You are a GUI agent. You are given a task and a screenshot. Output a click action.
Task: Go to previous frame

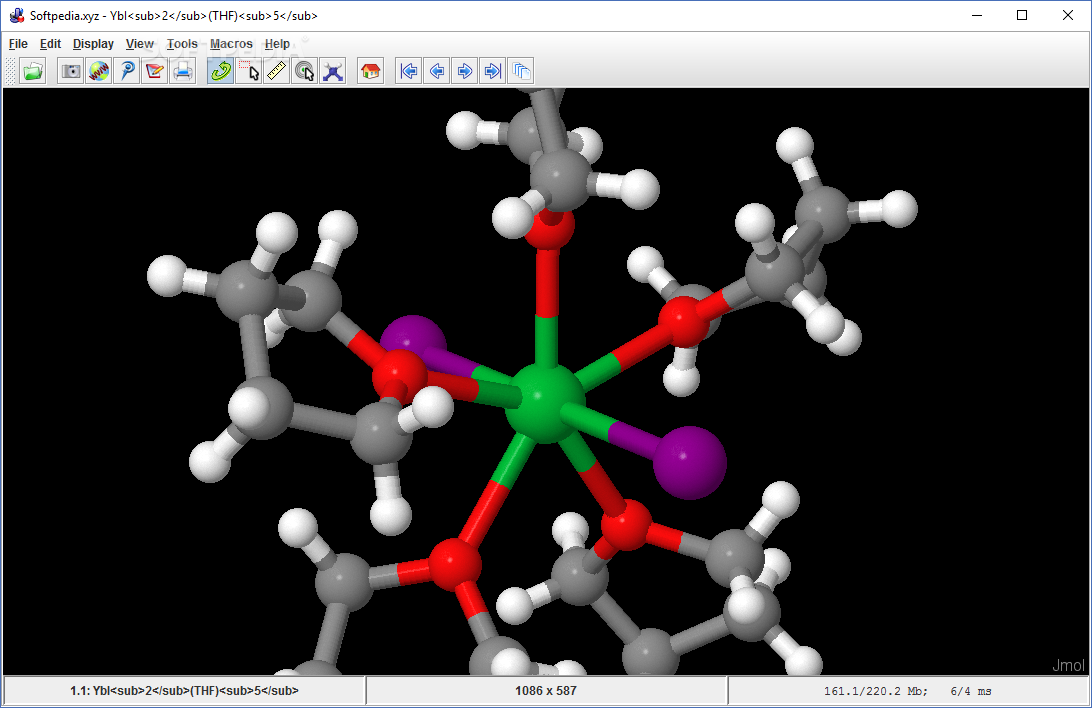coord(437,71)
